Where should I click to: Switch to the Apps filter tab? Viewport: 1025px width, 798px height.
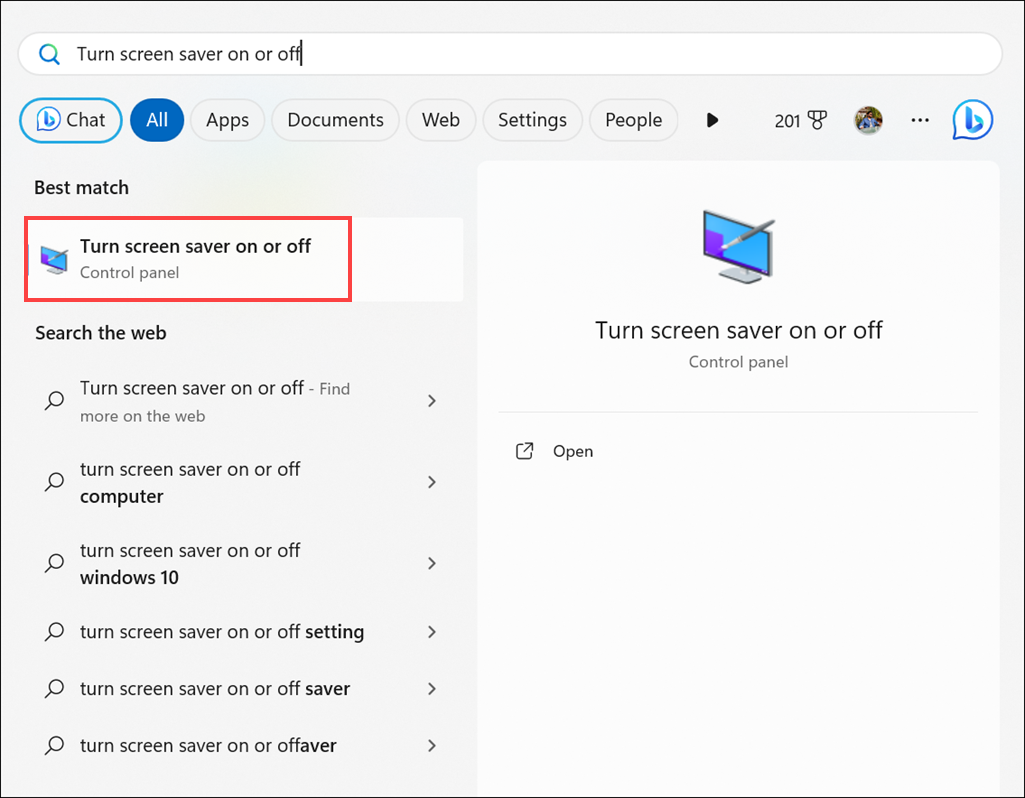pos(227,120)
